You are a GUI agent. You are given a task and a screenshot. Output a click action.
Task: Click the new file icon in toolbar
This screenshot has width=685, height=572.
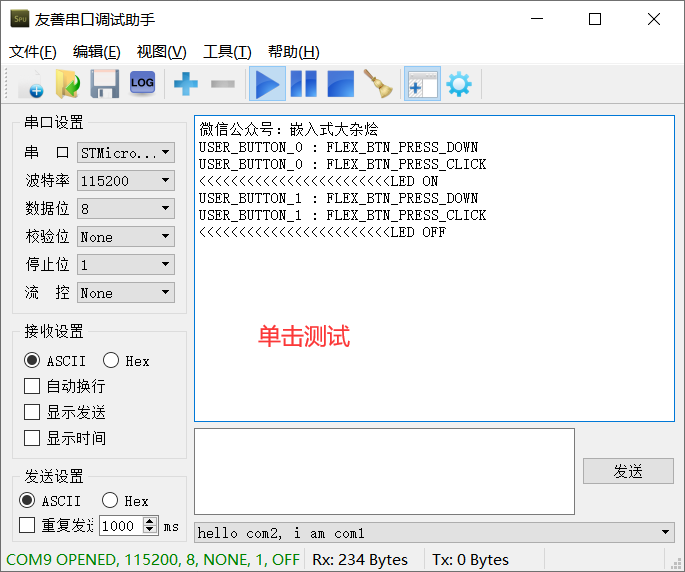point(31,83)
